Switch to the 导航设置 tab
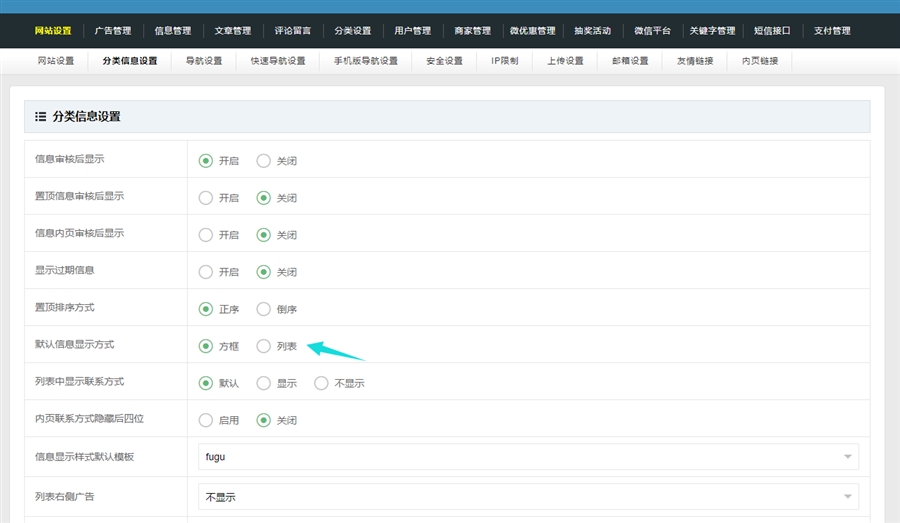The height and width of the screenshot is (523, 900). click(204, 61)
